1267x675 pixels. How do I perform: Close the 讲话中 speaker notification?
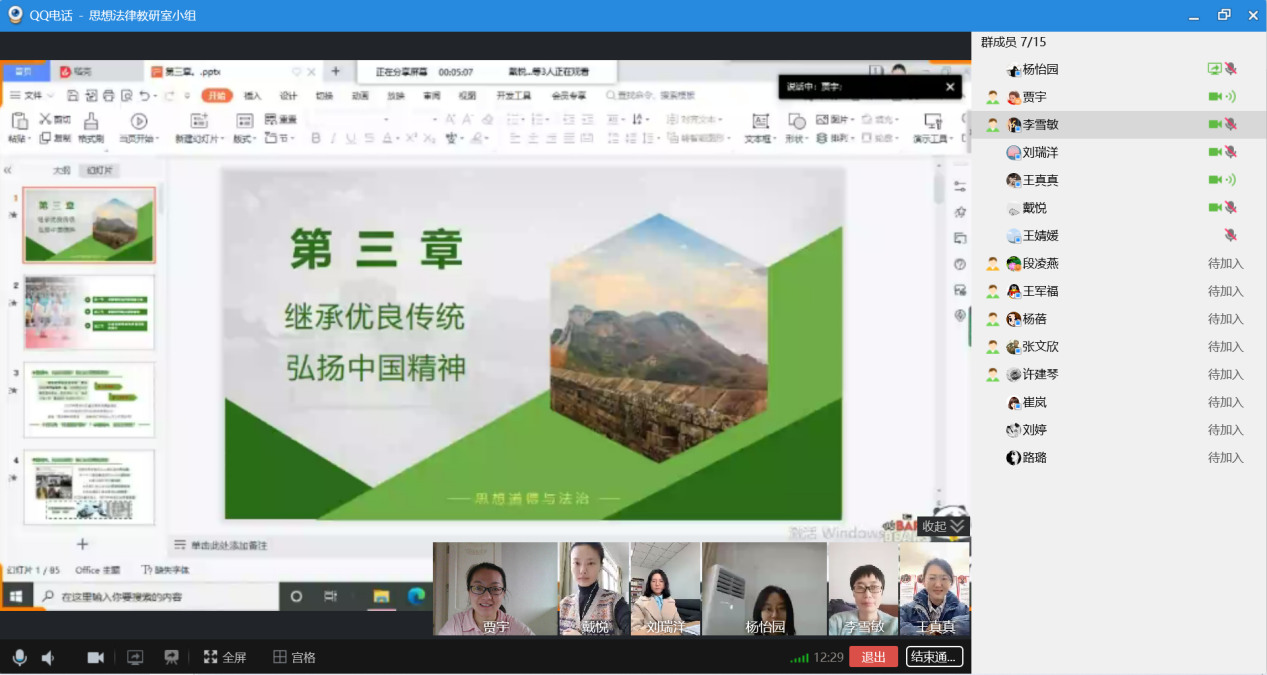point(950,87)
